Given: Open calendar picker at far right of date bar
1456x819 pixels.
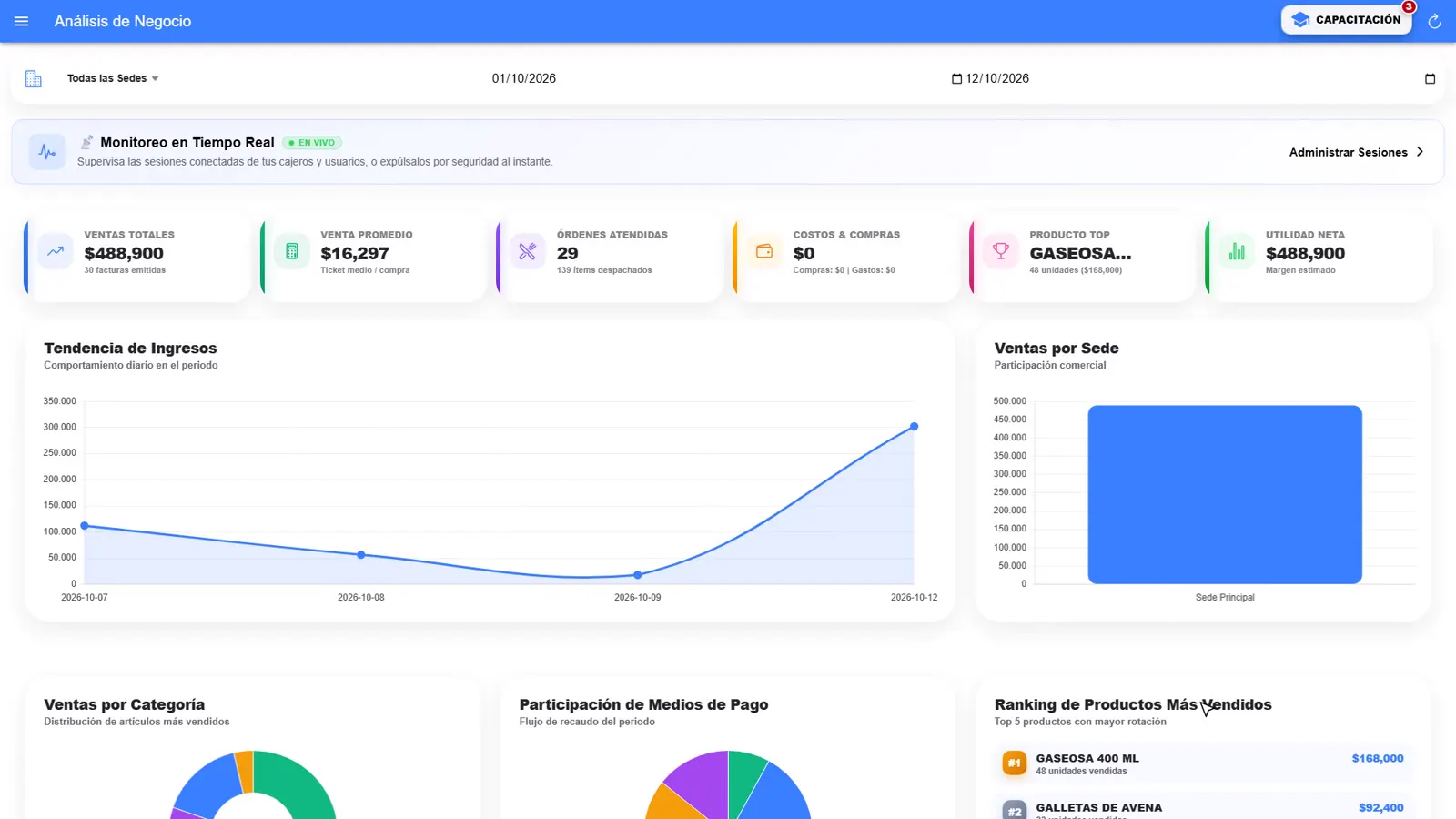Looking at the screenshot, I should tap(1430, 78).
